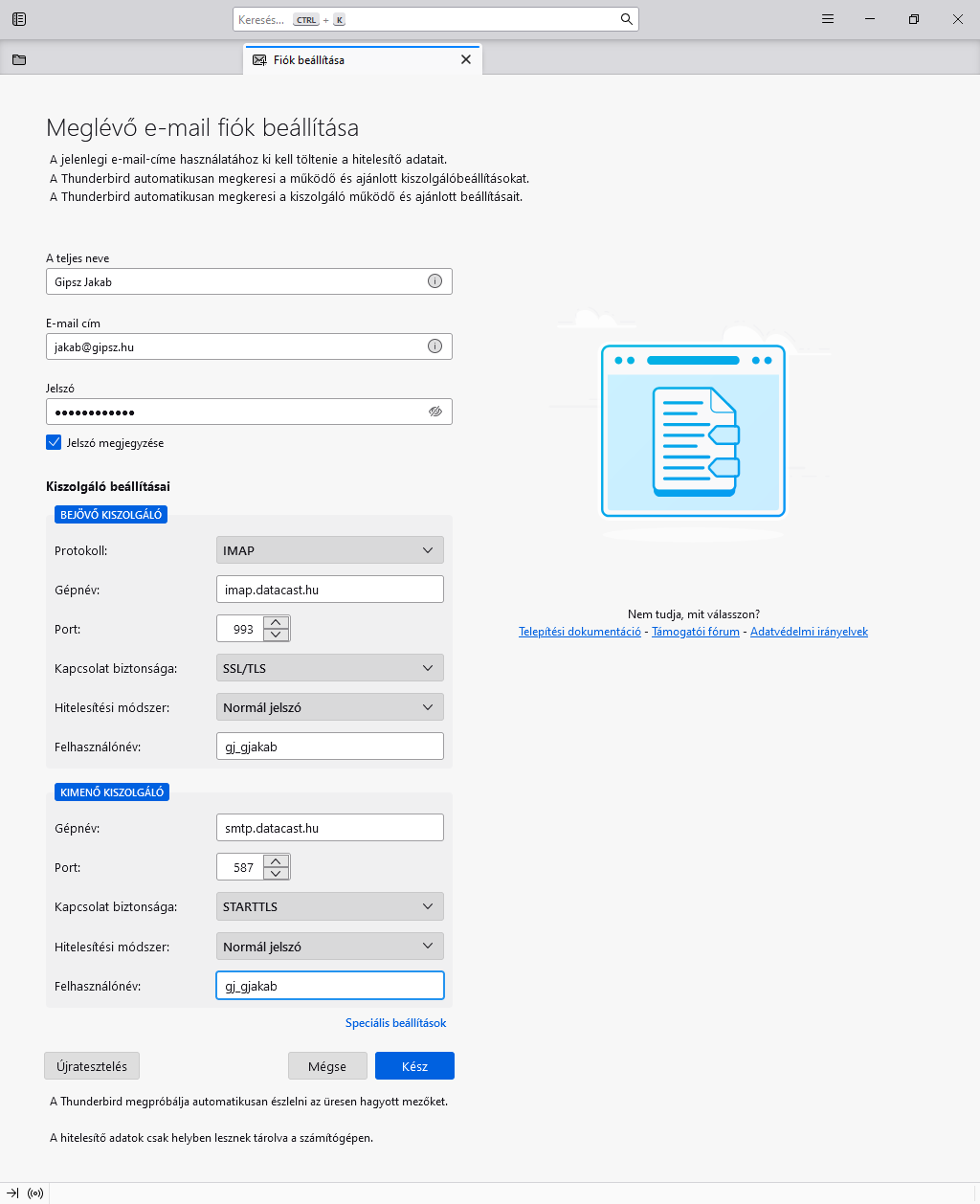The image size is (980, 1204).
Task: Open the Protokoll IMAP dropdown
Action: (x=330, y=550)
